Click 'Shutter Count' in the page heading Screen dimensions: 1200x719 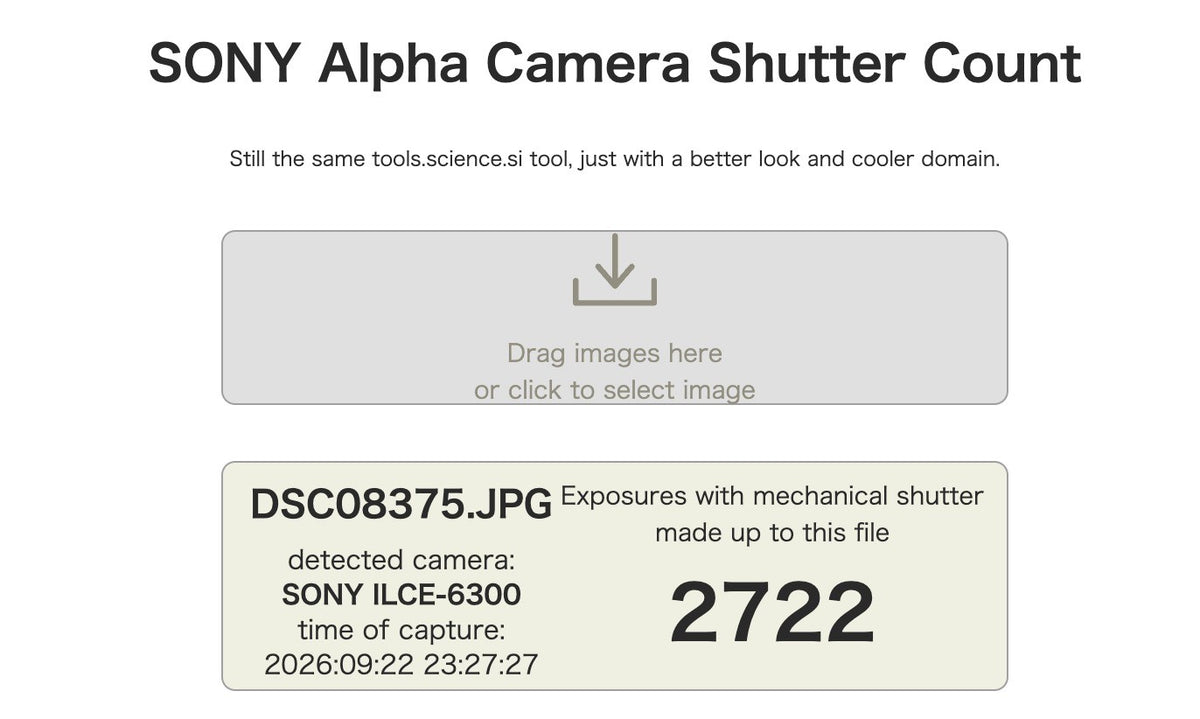(895, 64)
